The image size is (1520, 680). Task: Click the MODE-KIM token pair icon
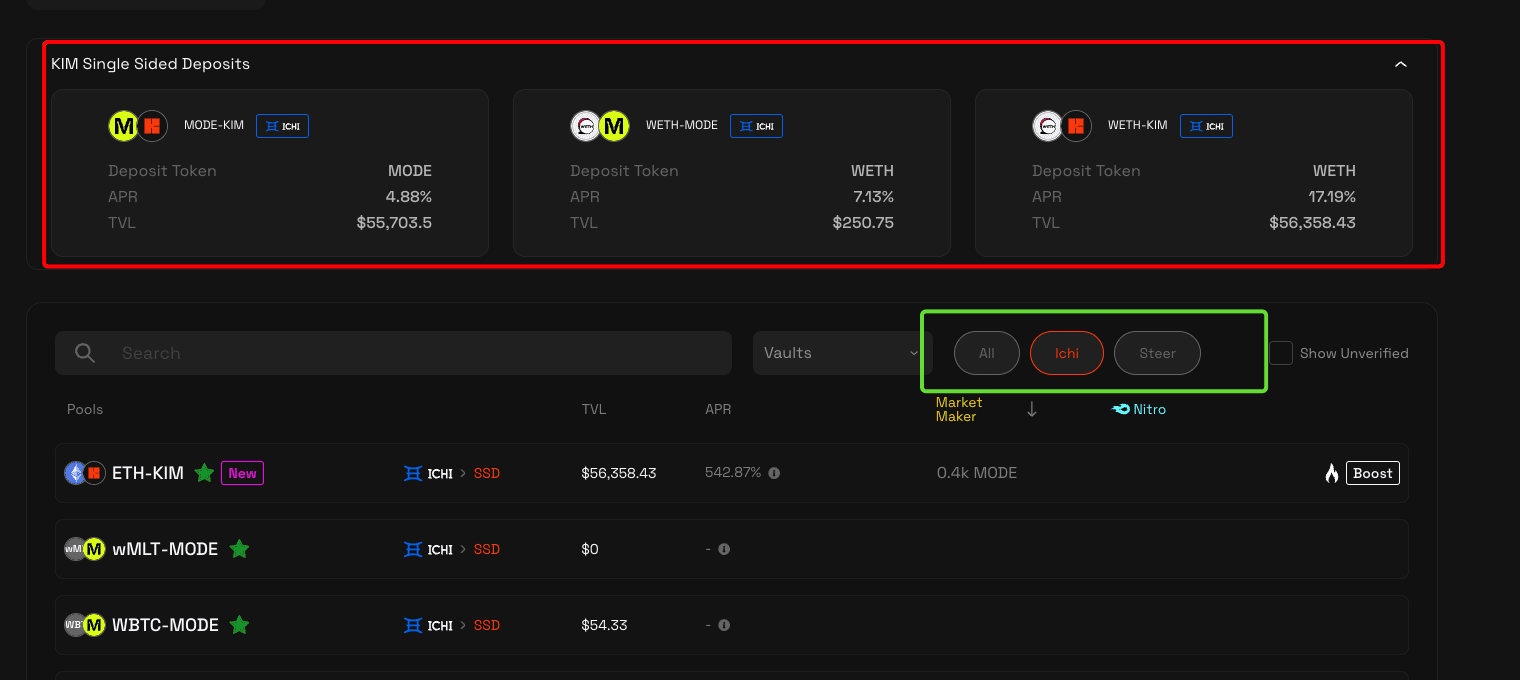(x=138, y=126)
